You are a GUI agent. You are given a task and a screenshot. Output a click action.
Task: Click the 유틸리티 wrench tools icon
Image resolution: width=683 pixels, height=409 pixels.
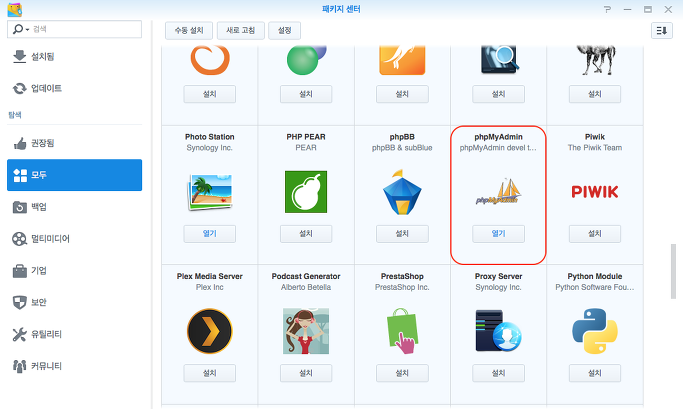pyautogui.click(x=20, y=334)
